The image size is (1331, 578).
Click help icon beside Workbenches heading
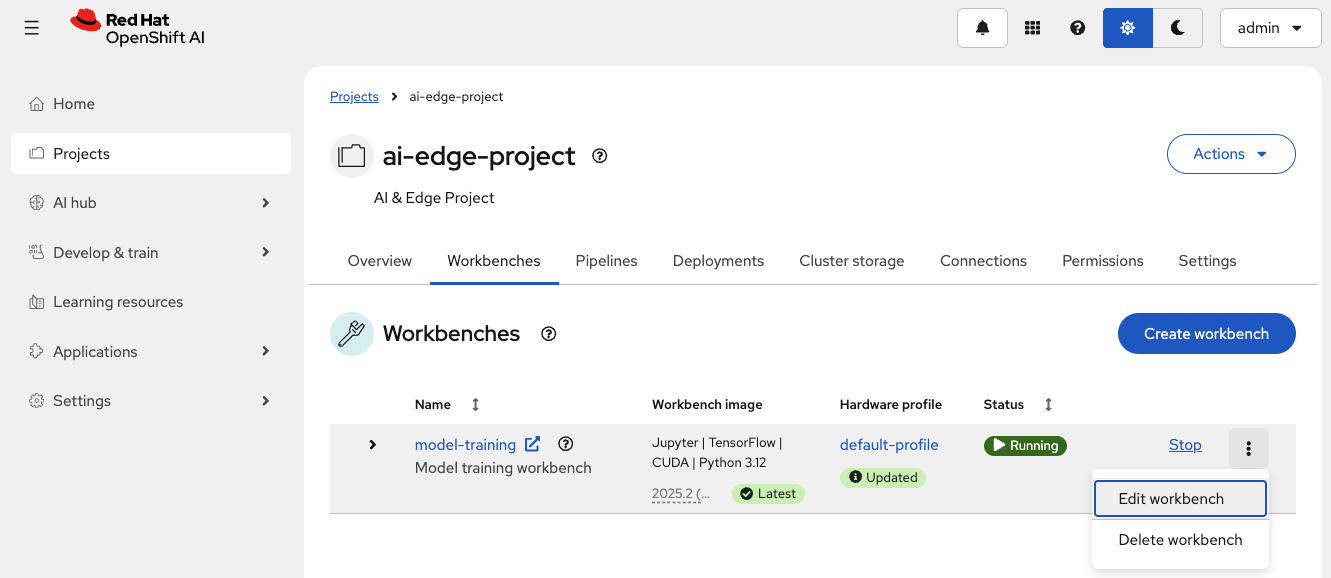pos(548,334)
